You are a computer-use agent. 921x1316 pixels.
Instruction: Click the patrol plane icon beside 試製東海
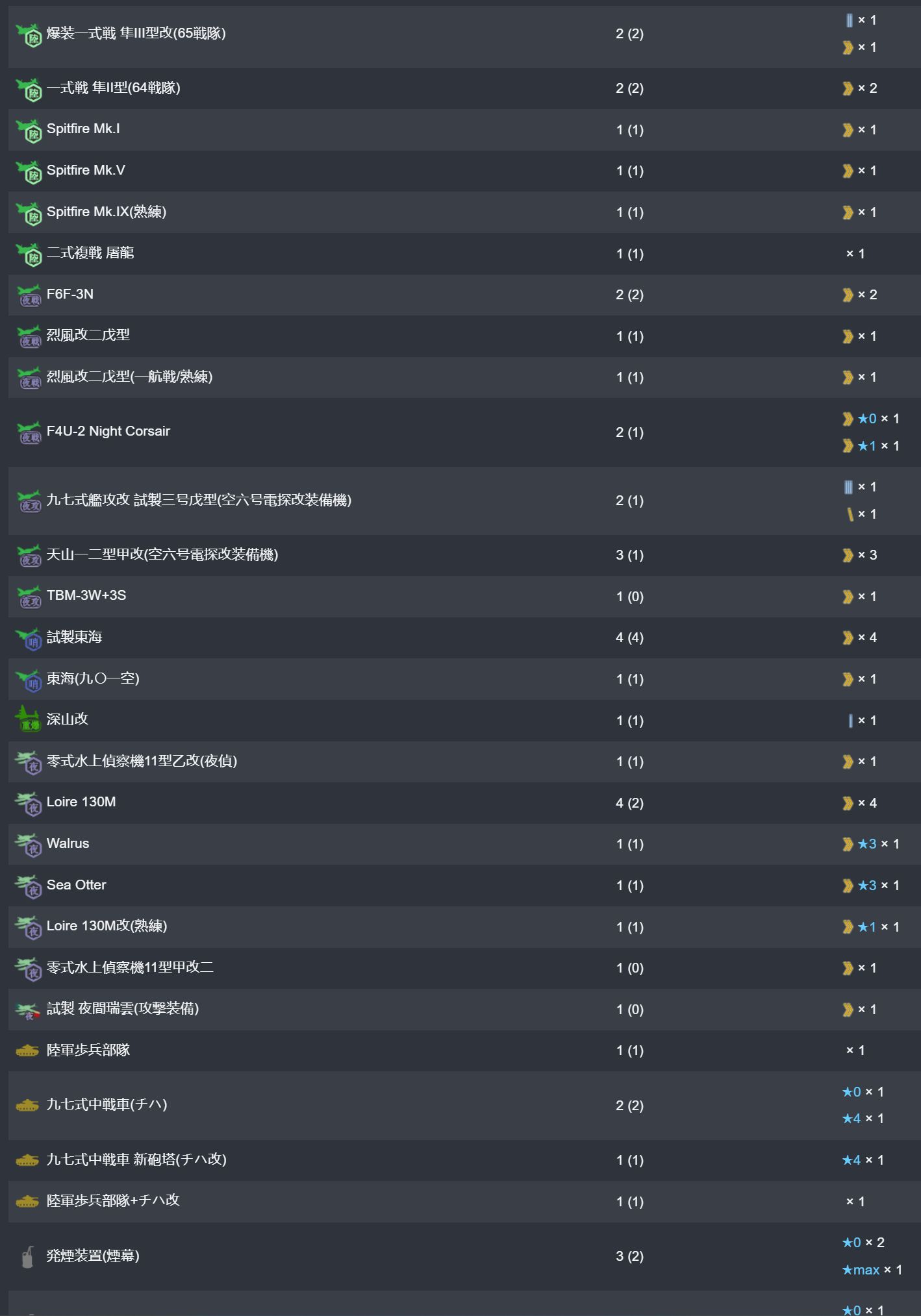coord(29,638)
